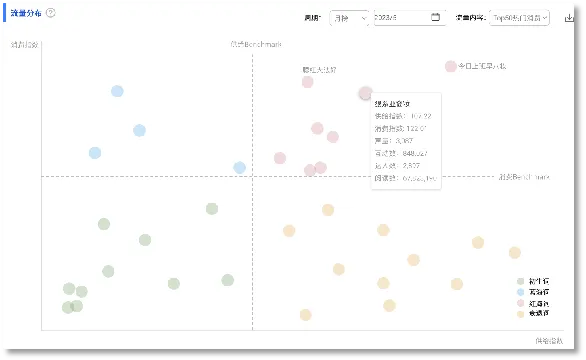Click the topmost blue bubble in the chart

(117, 91)
